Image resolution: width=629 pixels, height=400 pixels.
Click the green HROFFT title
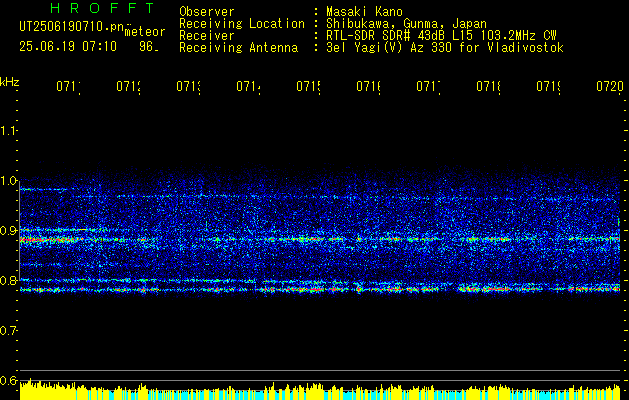[x=103, y=8]
